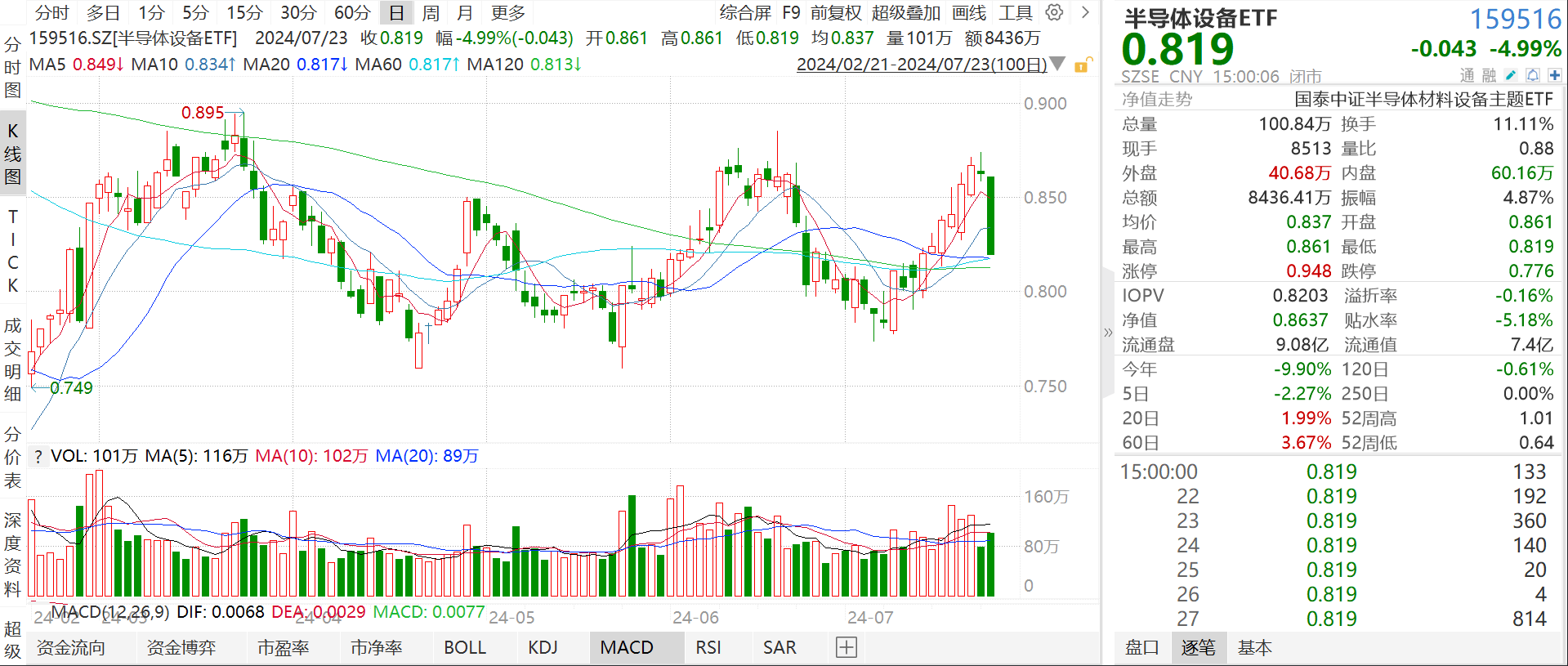Open date range dropdown triangle
The image size is (1568, 666).
1057,64
